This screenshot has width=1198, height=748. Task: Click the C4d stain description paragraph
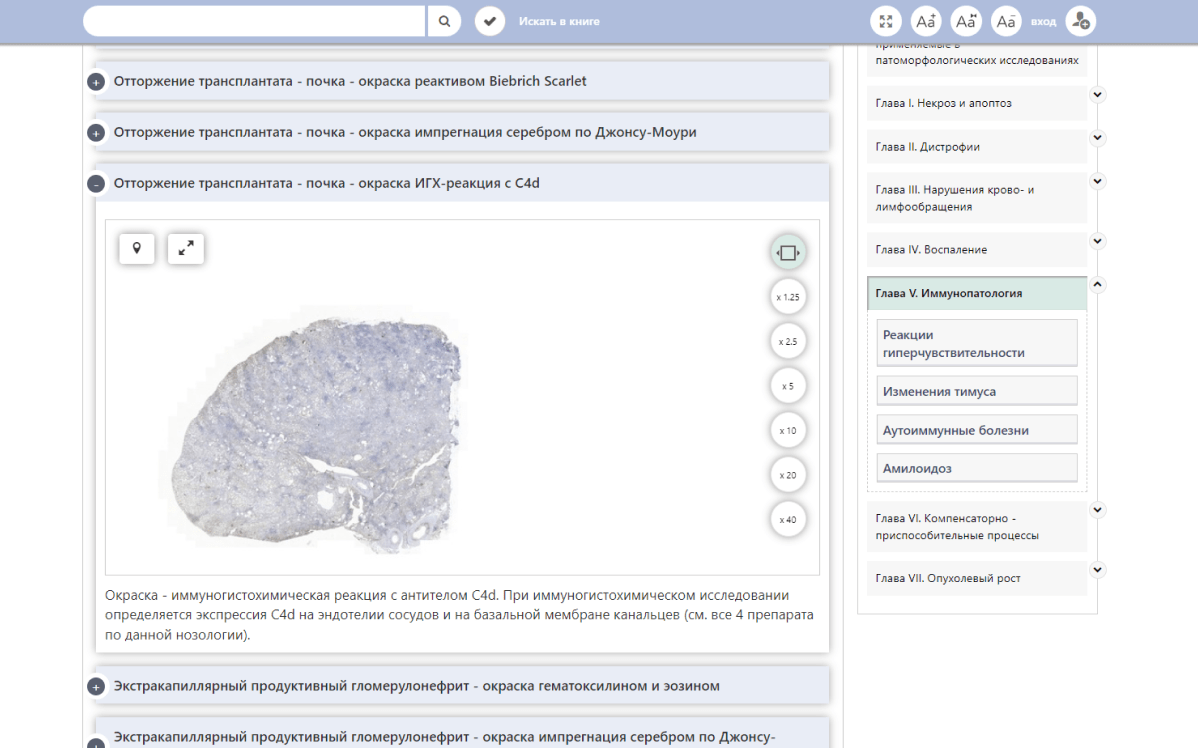click(x=459, y=615)
